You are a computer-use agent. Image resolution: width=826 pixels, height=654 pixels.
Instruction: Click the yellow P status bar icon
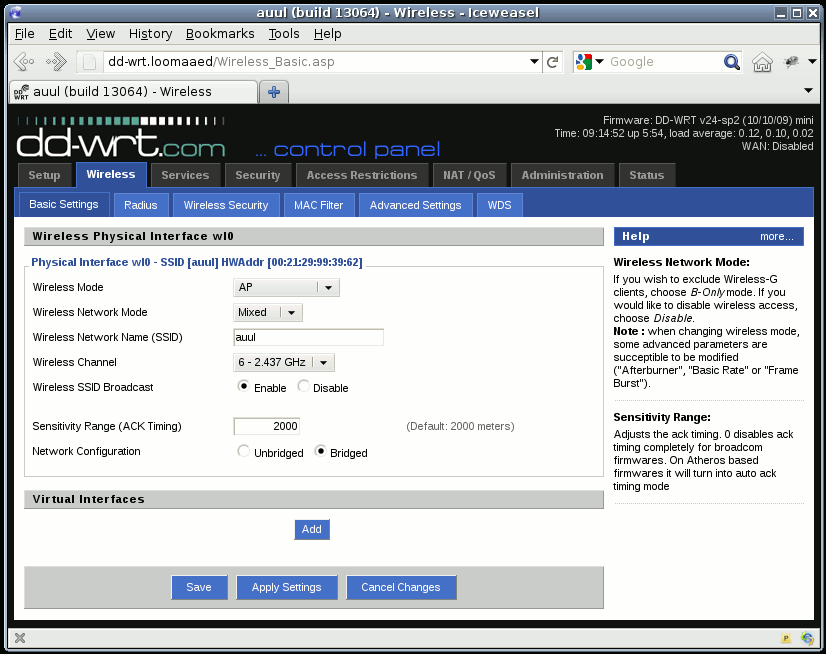click(786, 638)
